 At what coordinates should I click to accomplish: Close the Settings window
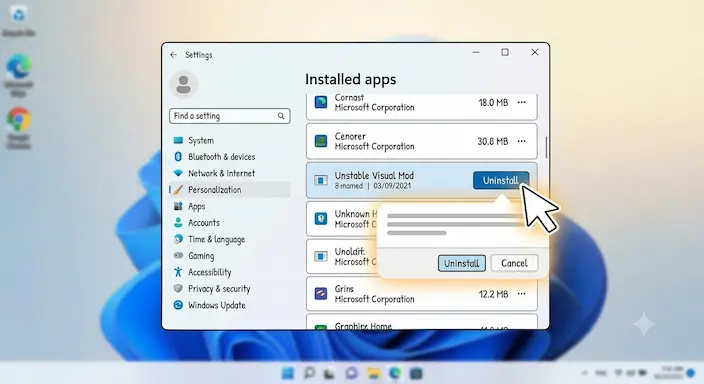pyautogui.click(x=535, y=53)
